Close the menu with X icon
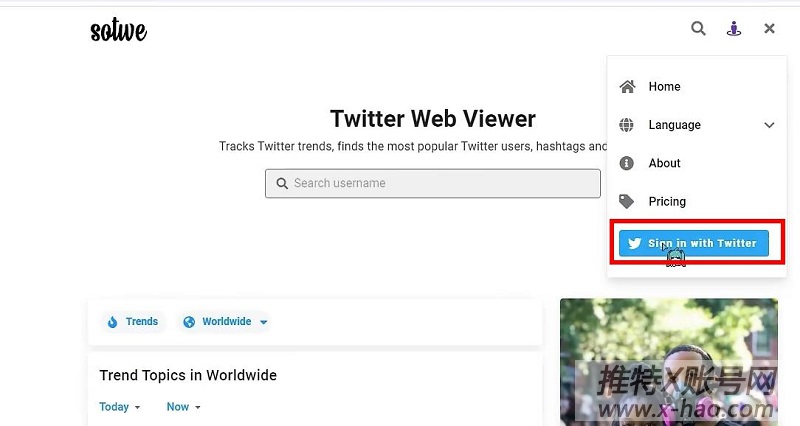The image size is (800, 426). [769, 29]
